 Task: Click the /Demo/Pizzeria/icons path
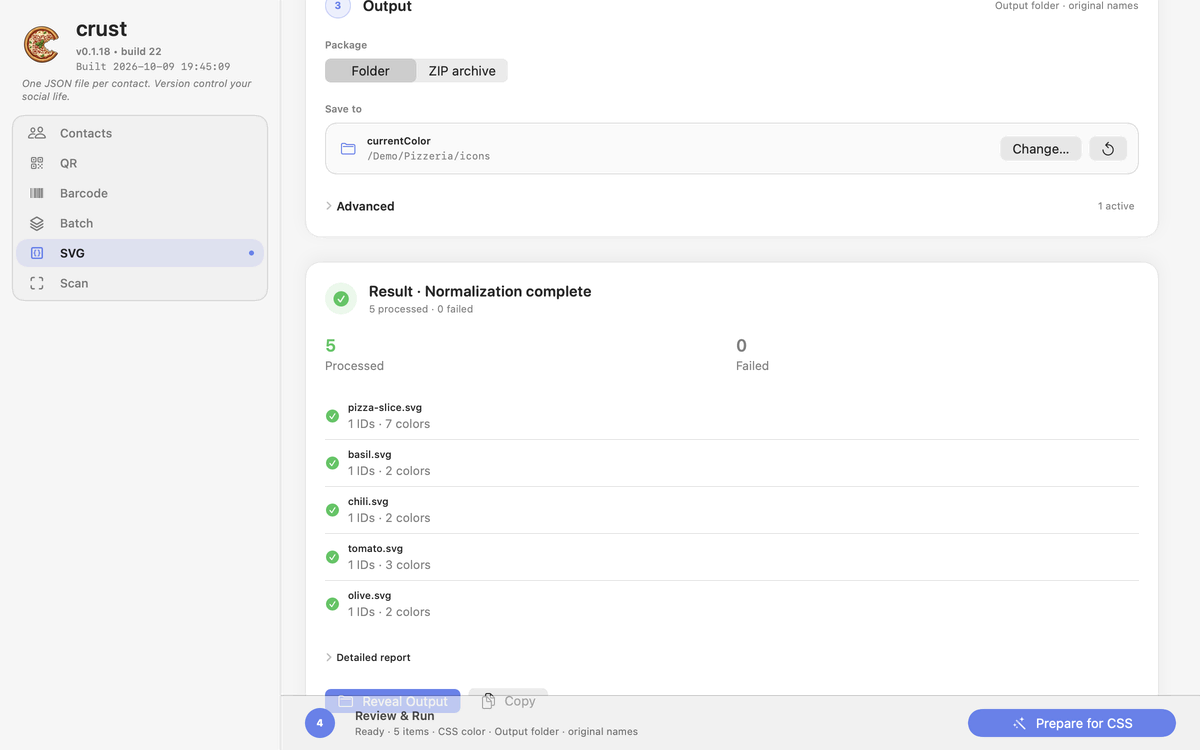[x=428, y=156]
